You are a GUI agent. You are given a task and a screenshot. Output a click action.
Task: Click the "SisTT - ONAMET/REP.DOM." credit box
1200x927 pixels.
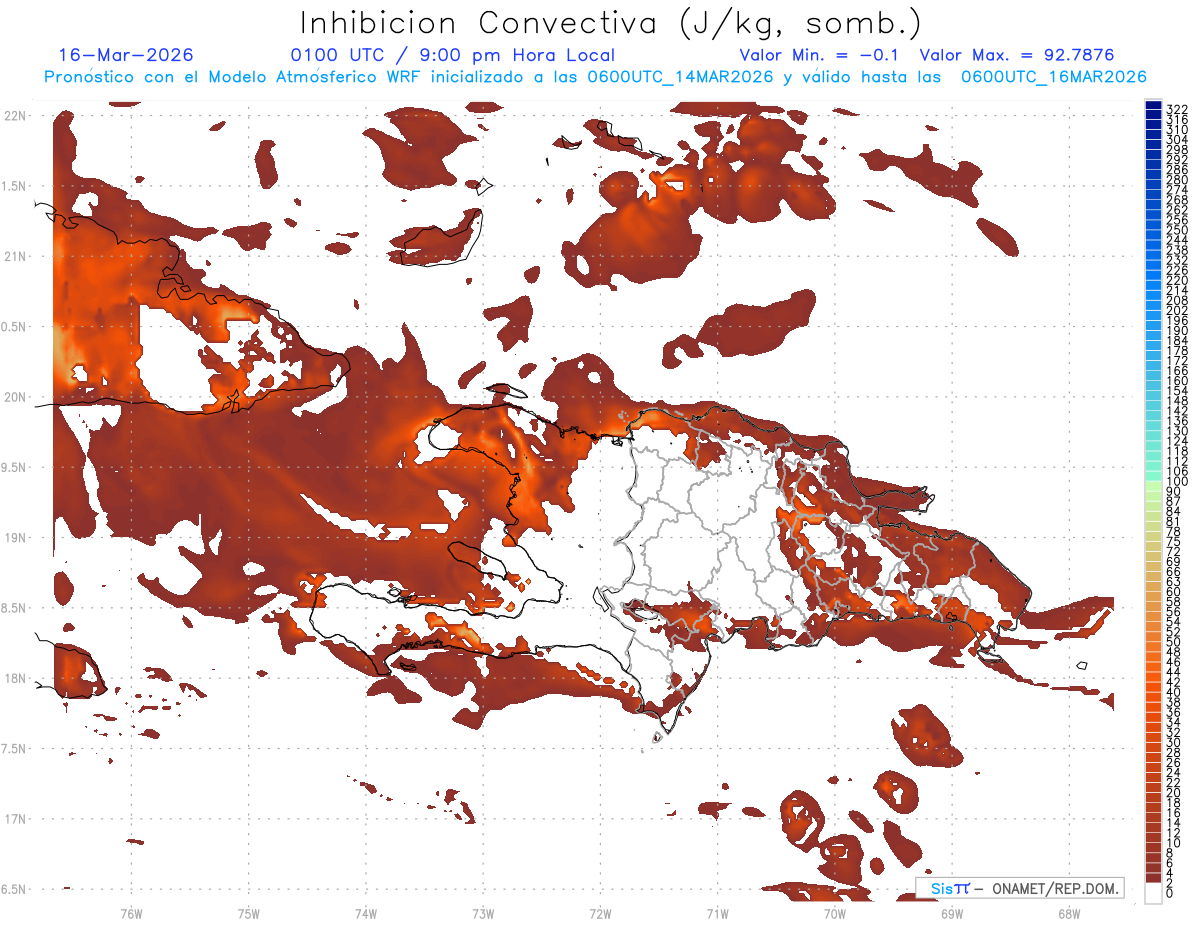pyautogui.click(x=1019, y=888)
